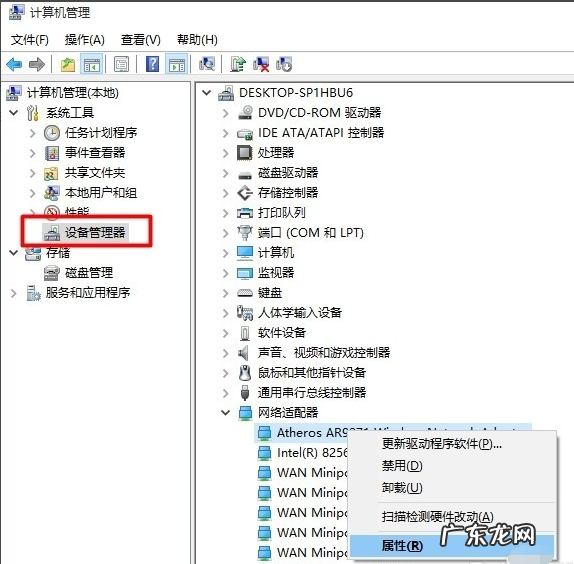Click the Scan for hardware changes toolbar icon
574x564 pixels.
207,64
